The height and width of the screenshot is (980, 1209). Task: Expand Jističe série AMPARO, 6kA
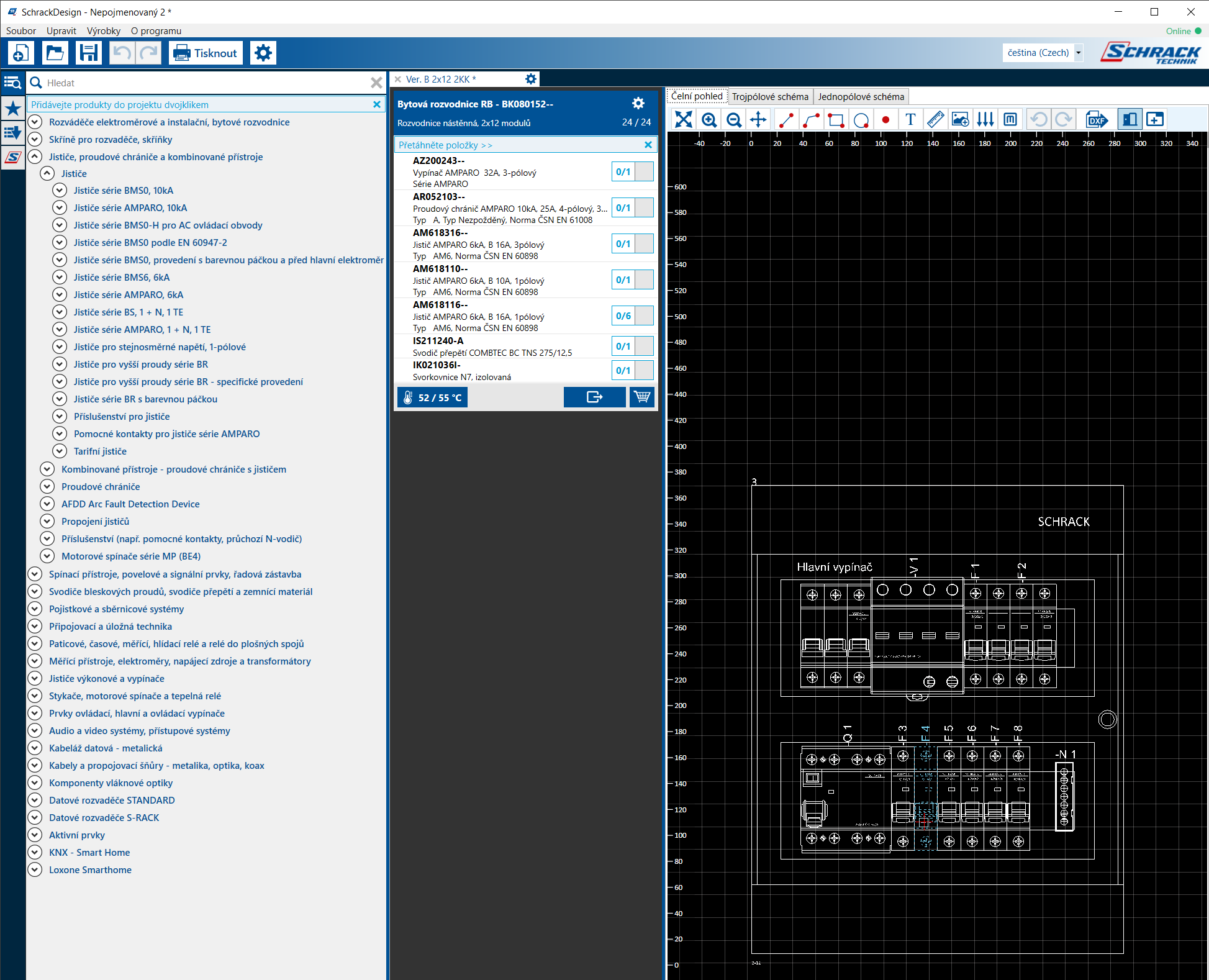pyautogui.click(x=60, y=294)
